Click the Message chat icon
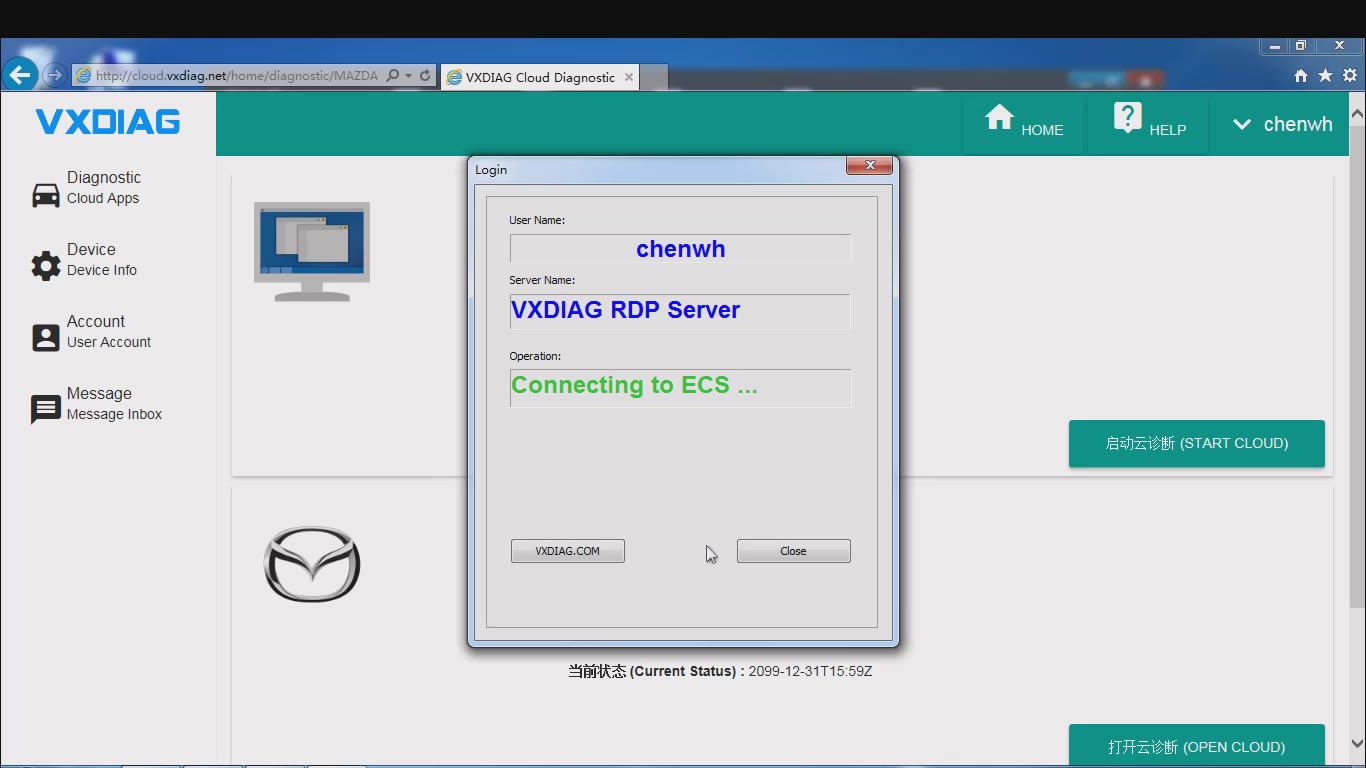The image size is (1366, 768). coord(46,409)
